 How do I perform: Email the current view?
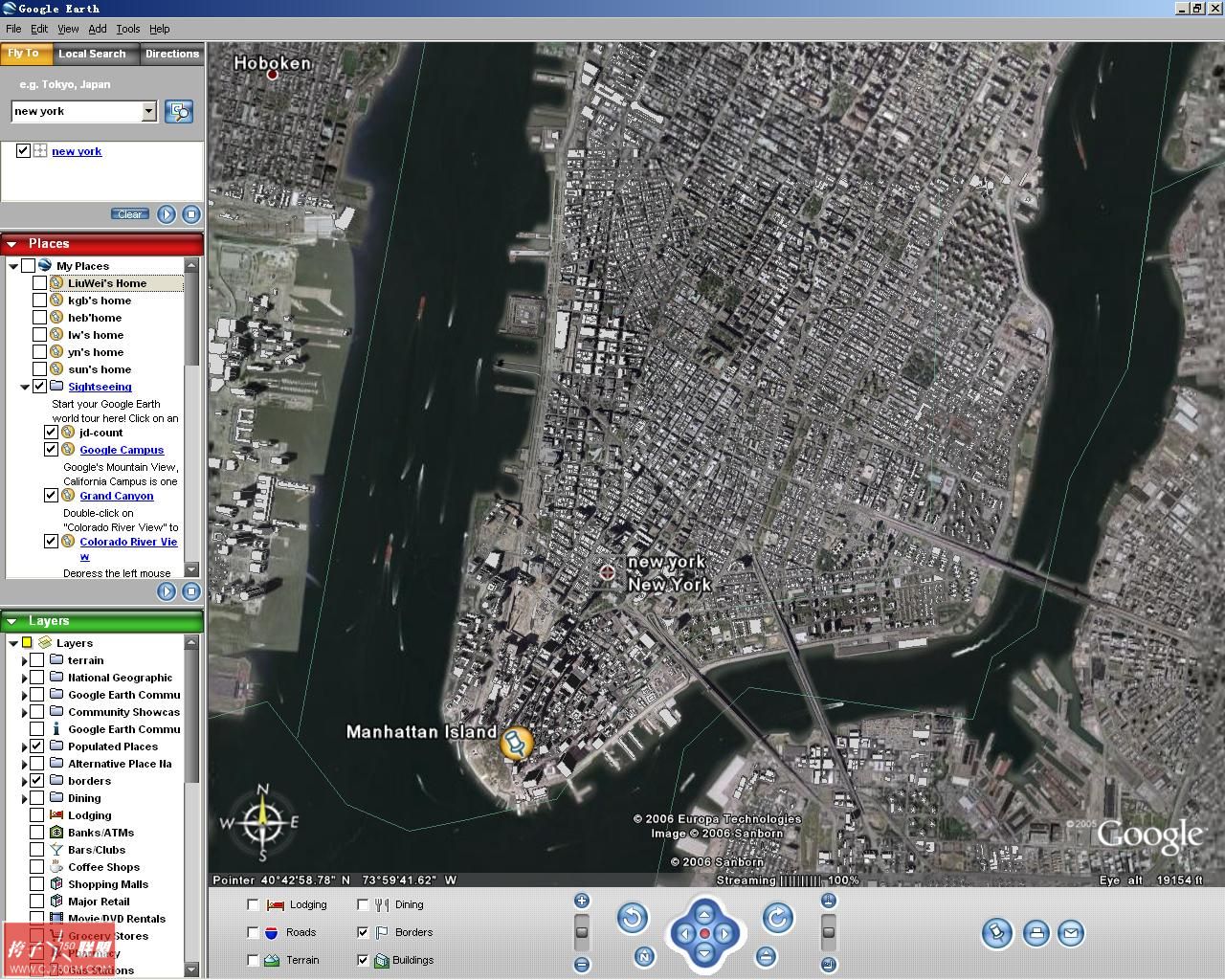(1071, 932)
